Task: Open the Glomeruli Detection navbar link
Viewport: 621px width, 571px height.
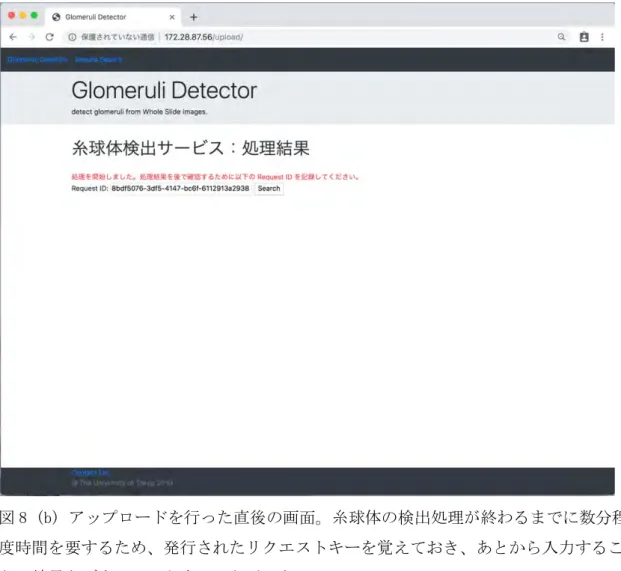Action: (38, 59)
